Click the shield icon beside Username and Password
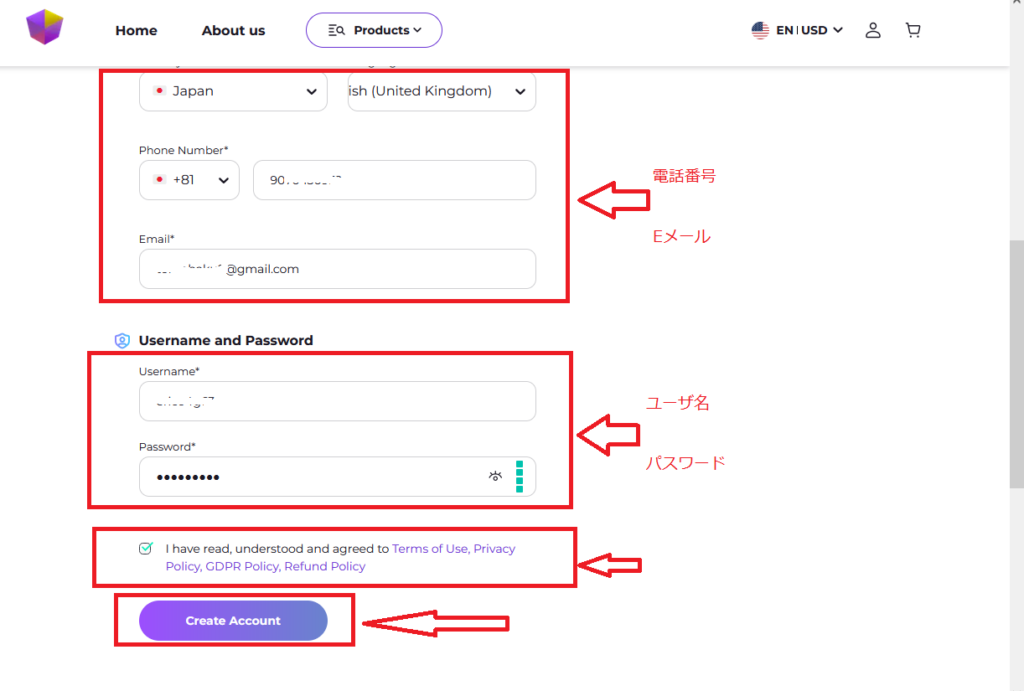 (123, 340)
